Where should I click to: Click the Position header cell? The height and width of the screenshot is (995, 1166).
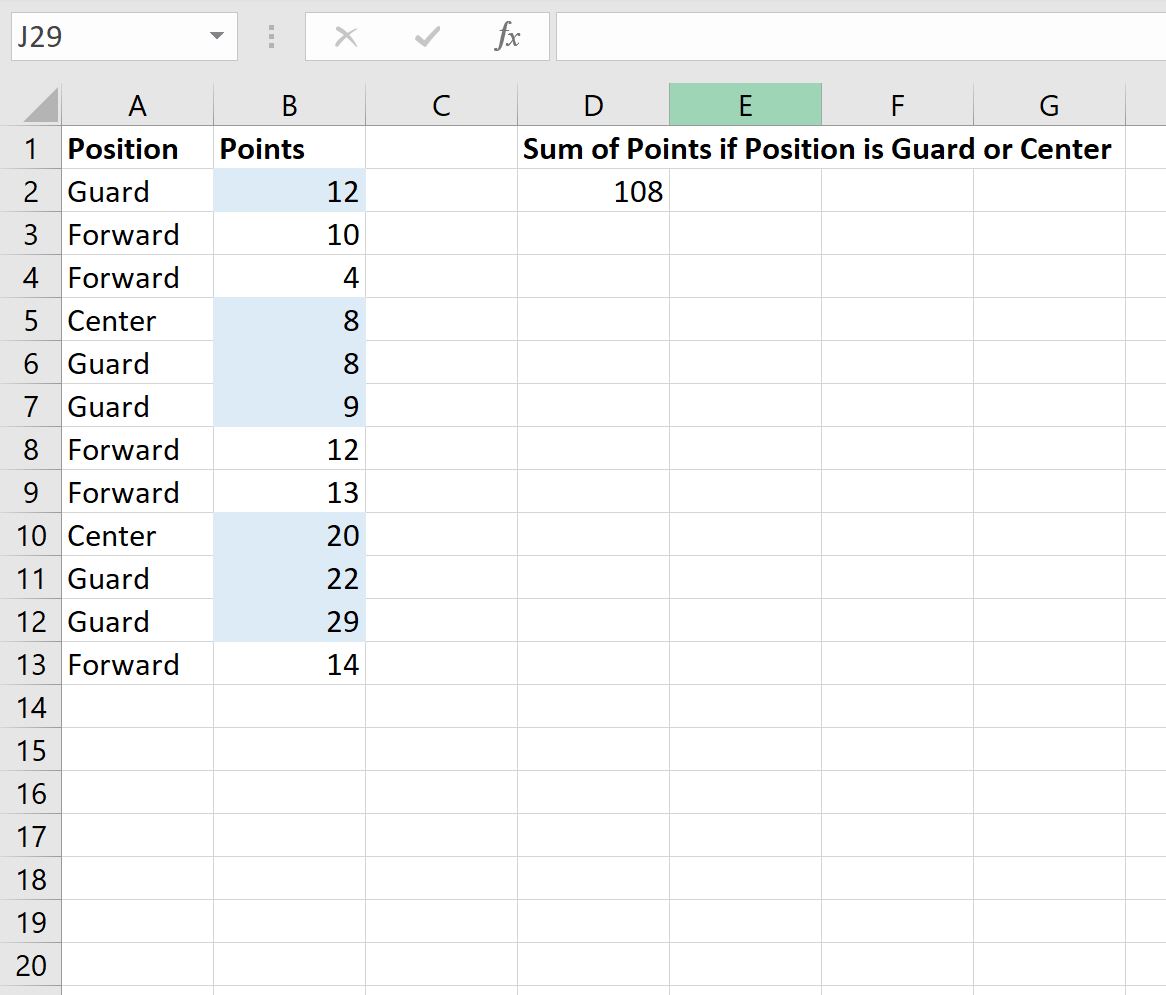point(138,148)
